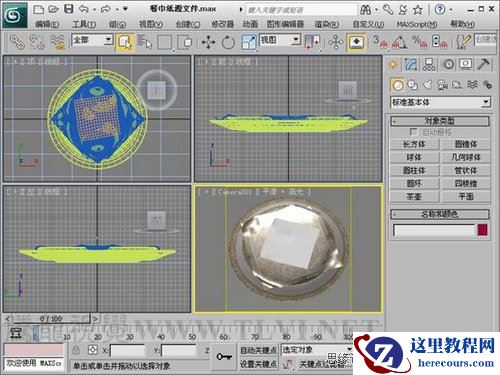Image resolution: width=500 pixels, height=375 pixels.
Task: Select the Scale tool
Action: pos(248,42)
